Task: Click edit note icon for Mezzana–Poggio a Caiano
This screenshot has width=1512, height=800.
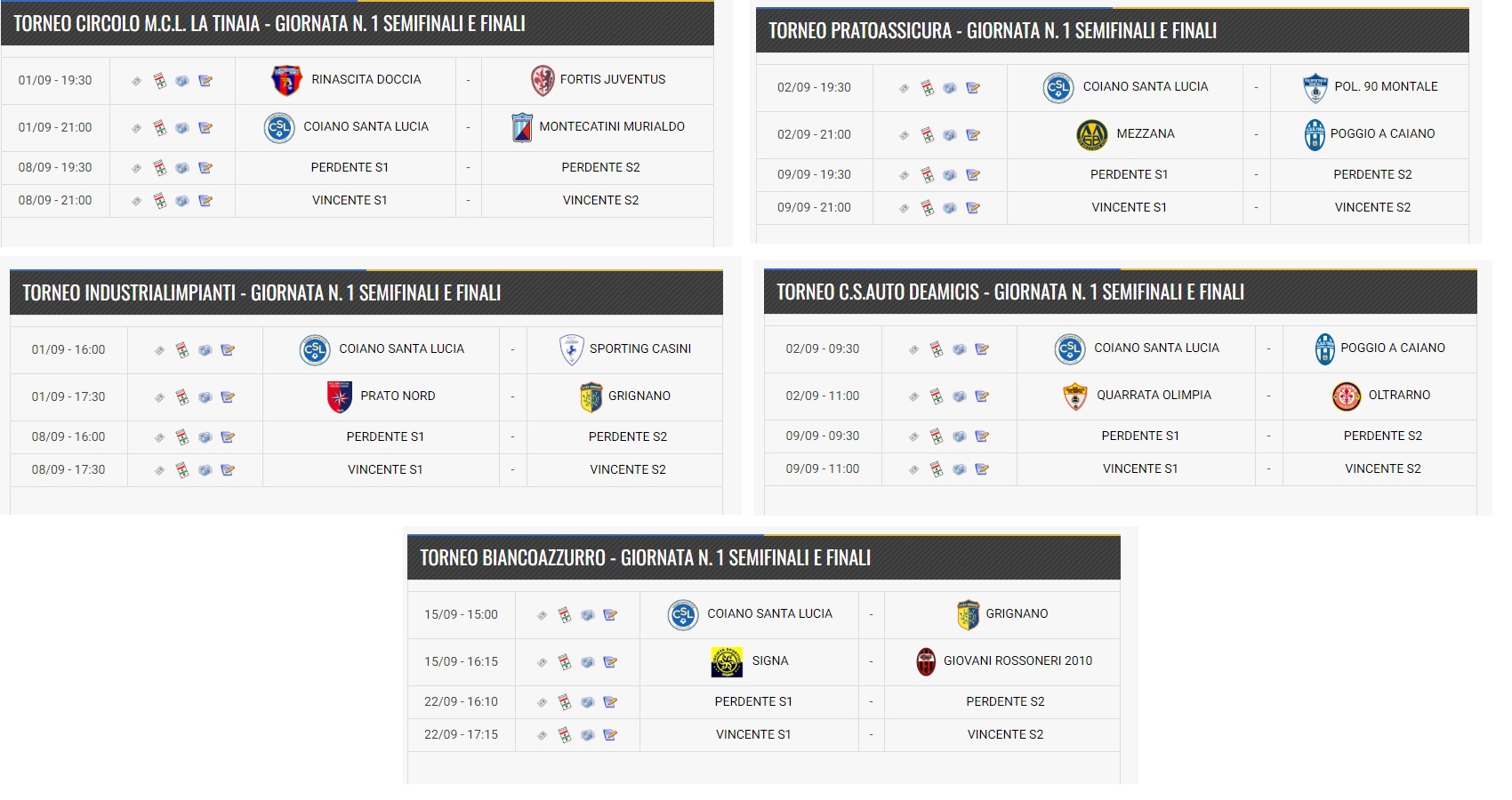Action: tap(973, 135)
